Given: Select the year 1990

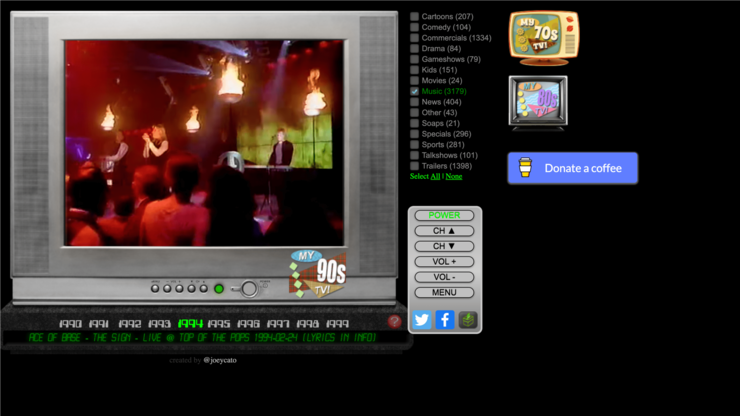Looking at the screenshot, I should pos(70,324).
